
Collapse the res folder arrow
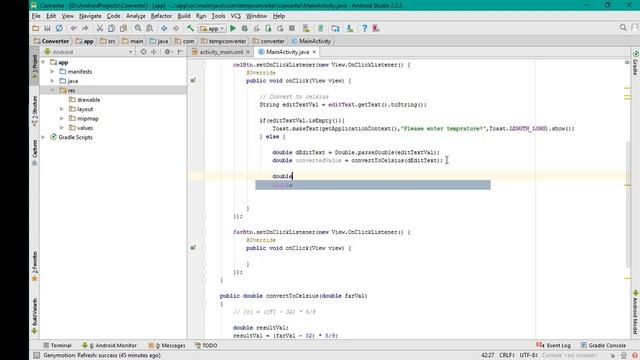52,90
